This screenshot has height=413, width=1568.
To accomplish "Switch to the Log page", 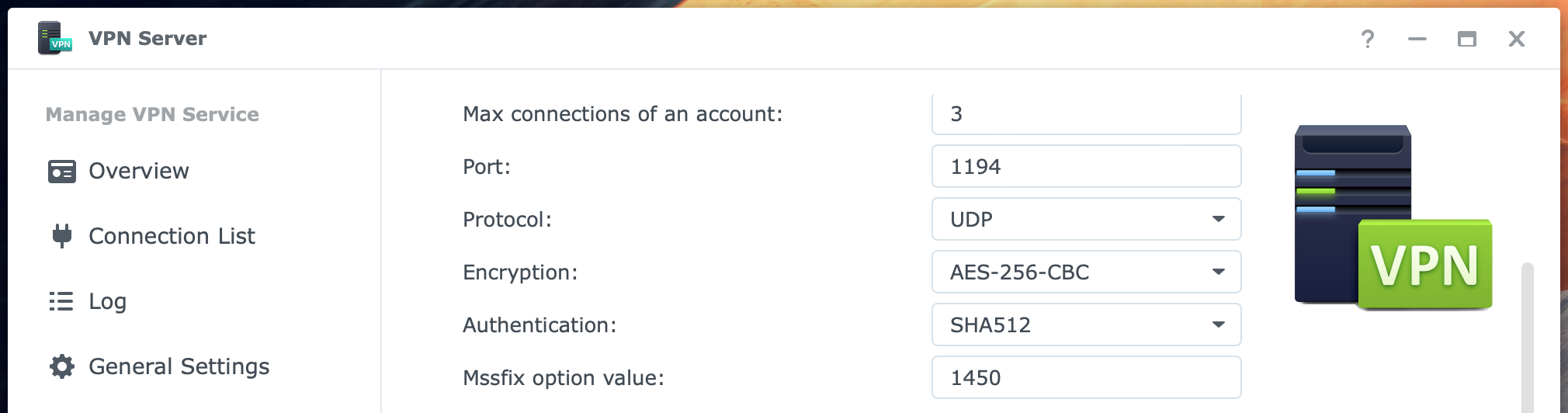I will point(107,301).
